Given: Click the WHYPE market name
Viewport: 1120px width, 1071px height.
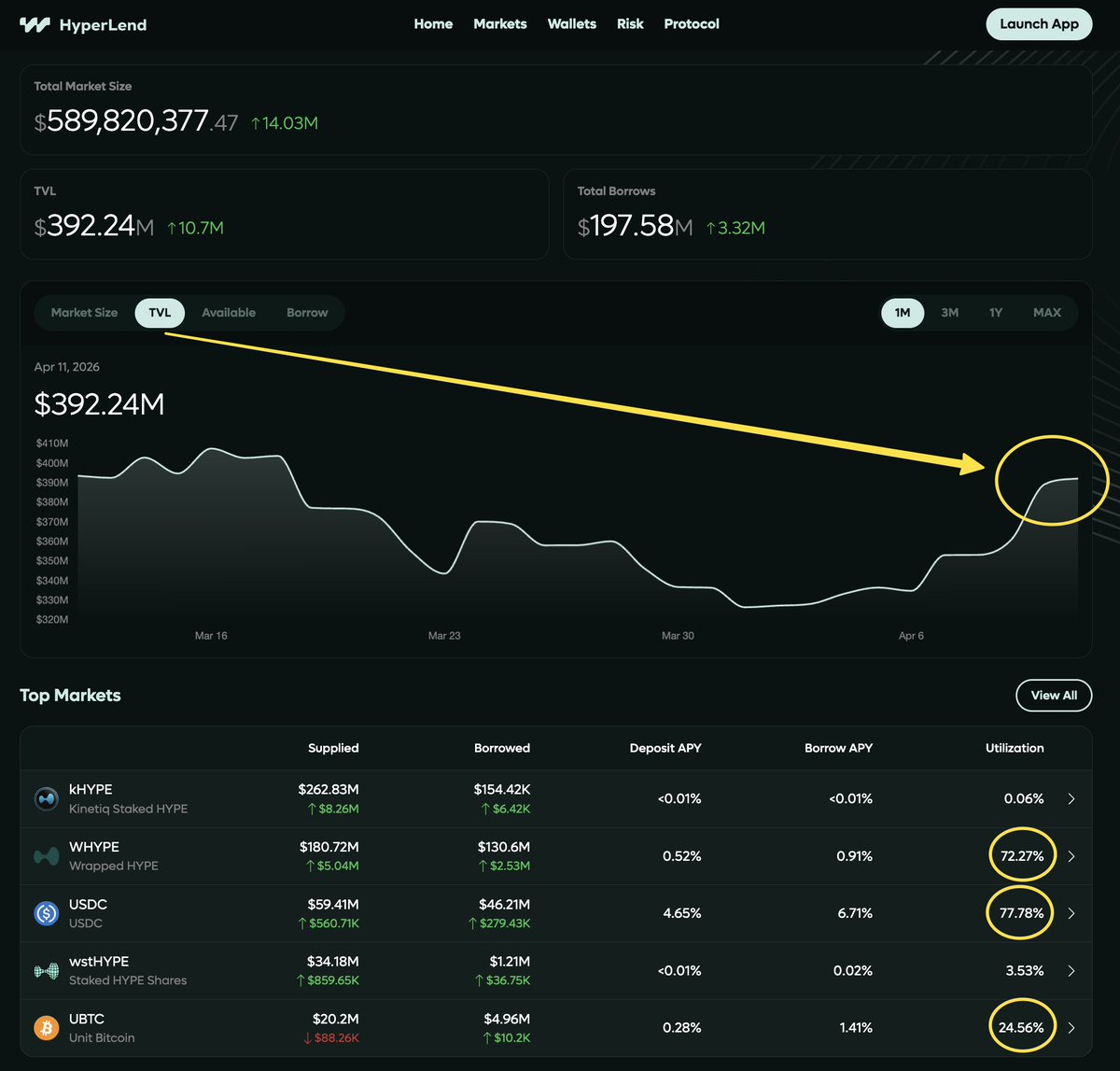Looking at the screenshot, I should tap(94, 847).
